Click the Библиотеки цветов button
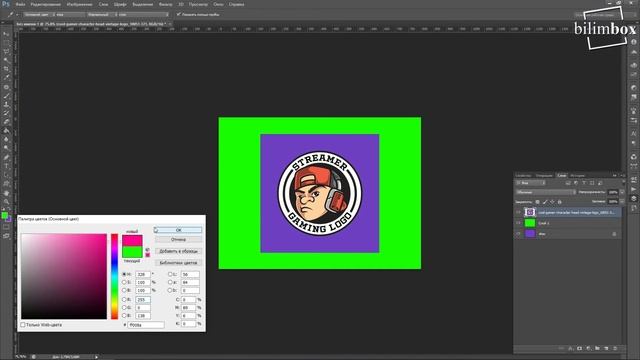Viewport: 640px width, 360px height. tap(178, 263)
